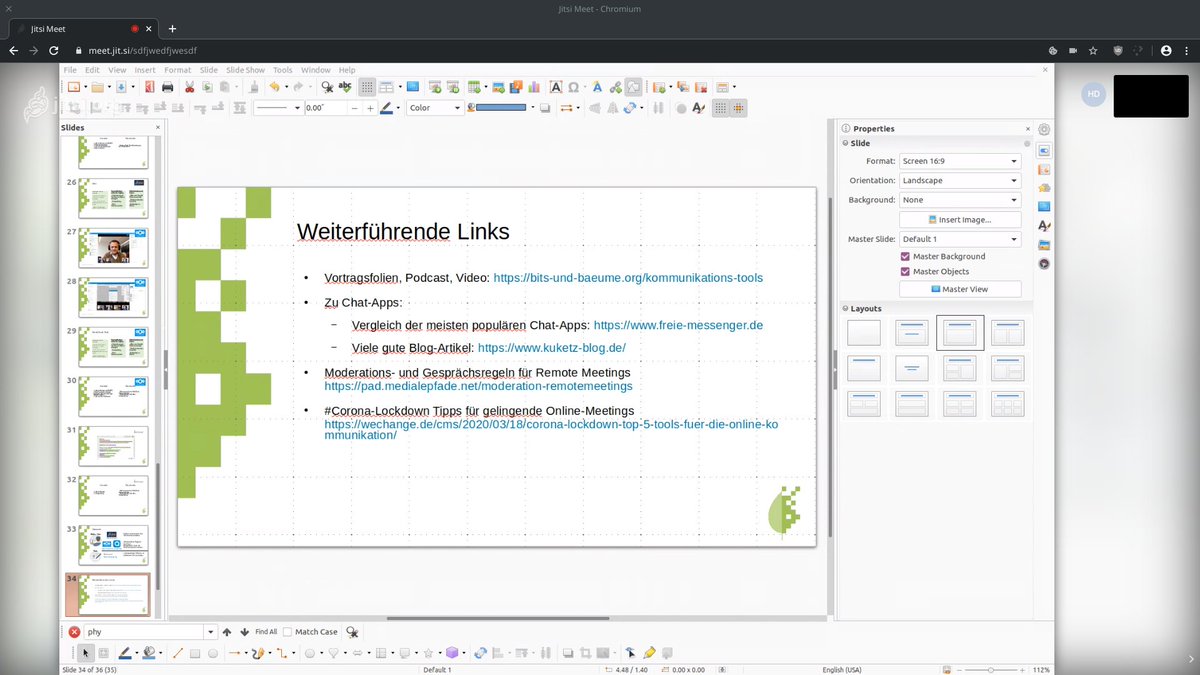Screen dimensions: 1200x675
Task: Click the blue fill color swatch
Action: (x=501, y=107)
